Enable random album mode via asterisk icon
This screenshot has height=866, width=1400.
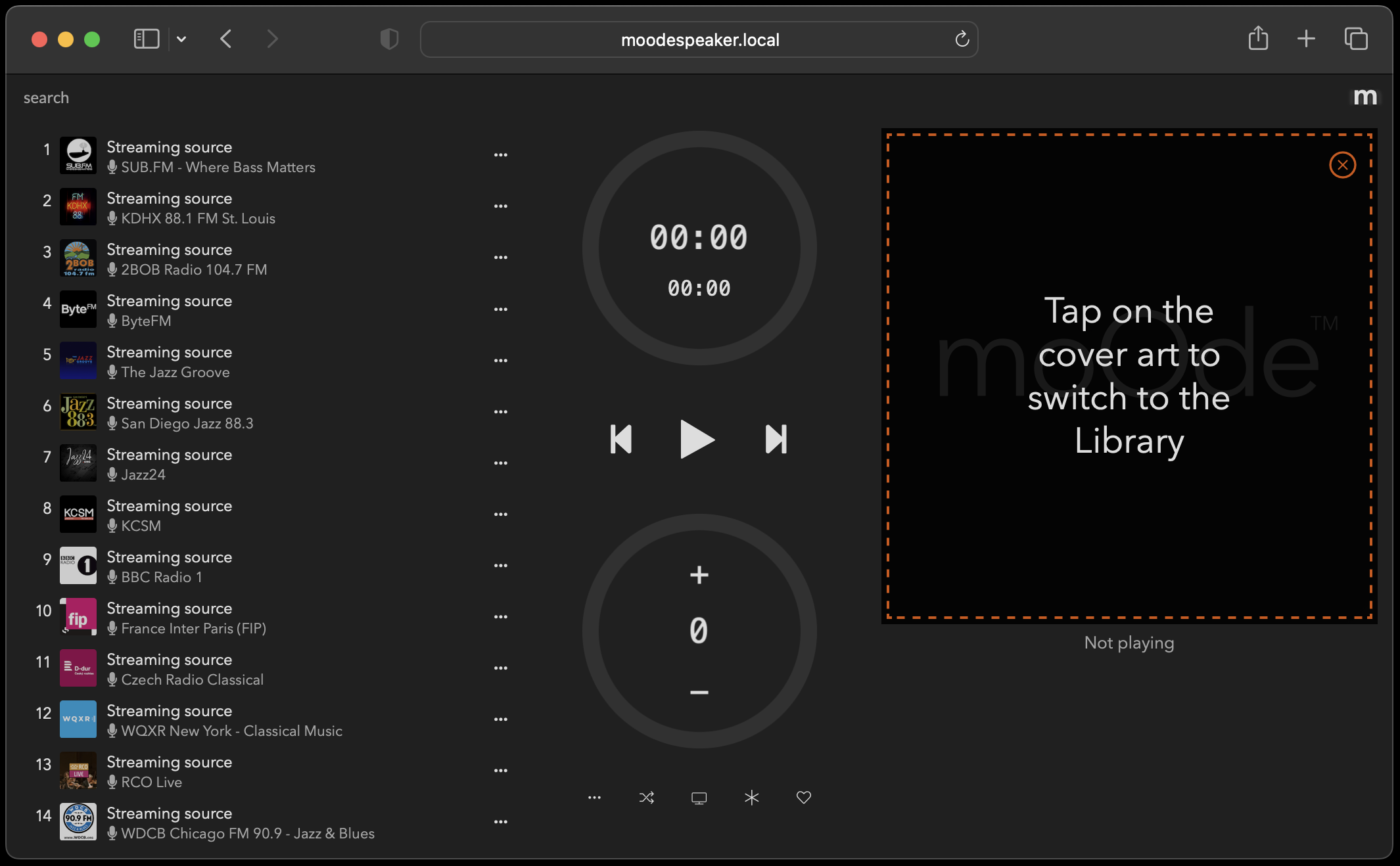point(751,797)
